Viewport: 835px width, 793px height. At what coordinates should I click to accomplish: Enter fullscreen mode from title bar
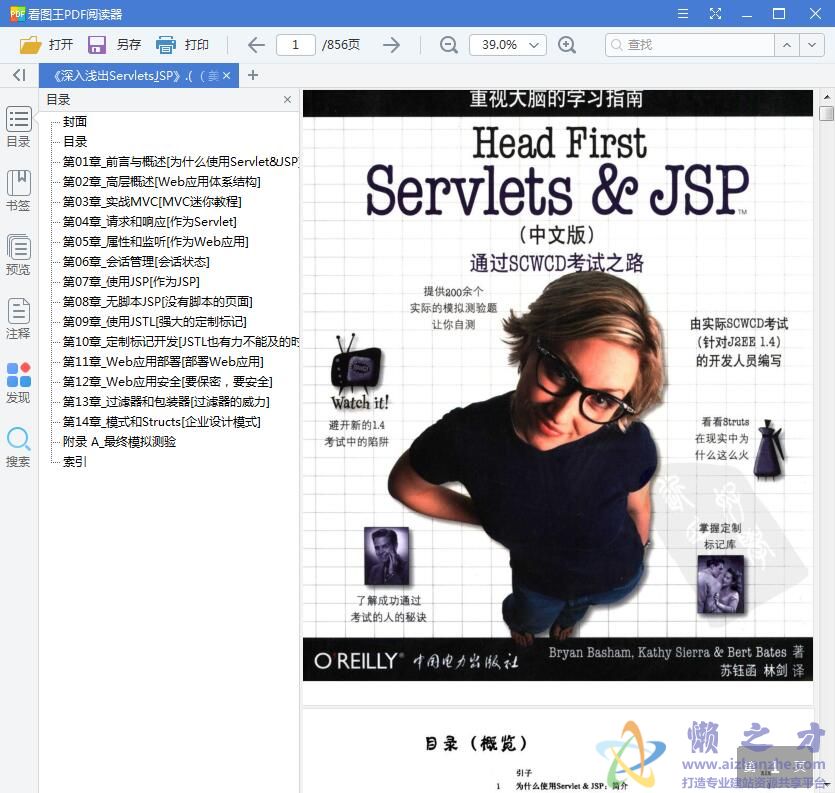click(x=715, y=14)
